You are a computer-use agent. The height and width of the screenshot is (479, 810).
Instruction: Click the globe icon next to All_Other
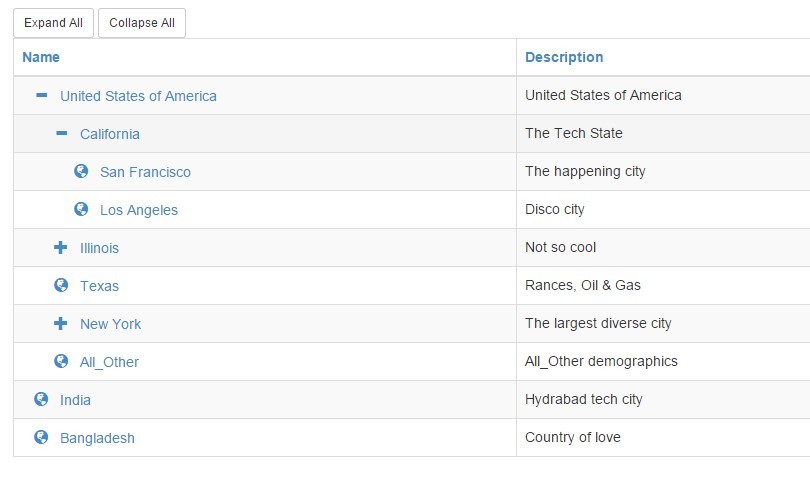[61, 361]
